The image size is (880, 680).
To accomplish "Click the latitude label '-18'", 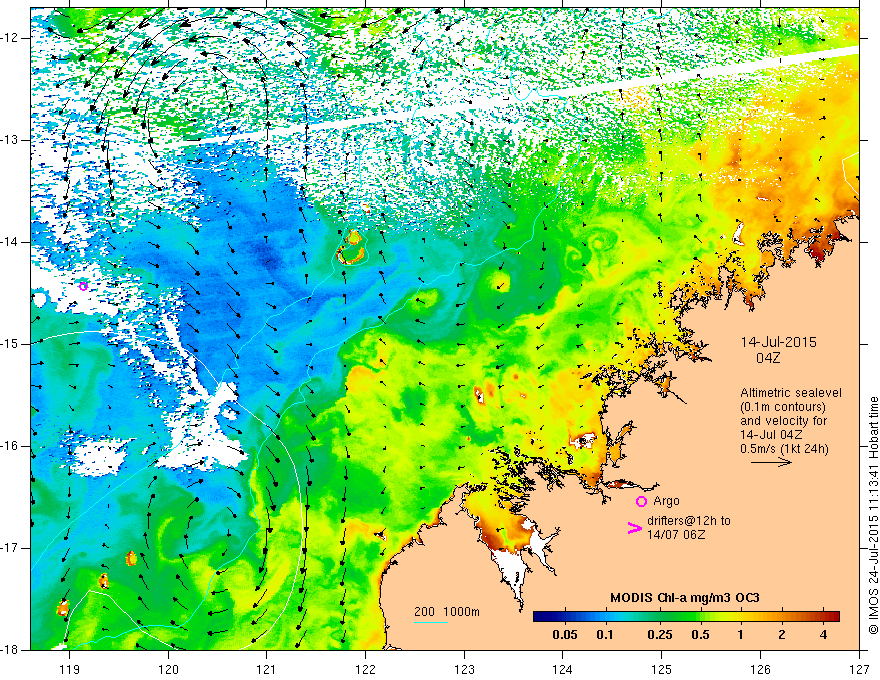I will pos(10,650).
